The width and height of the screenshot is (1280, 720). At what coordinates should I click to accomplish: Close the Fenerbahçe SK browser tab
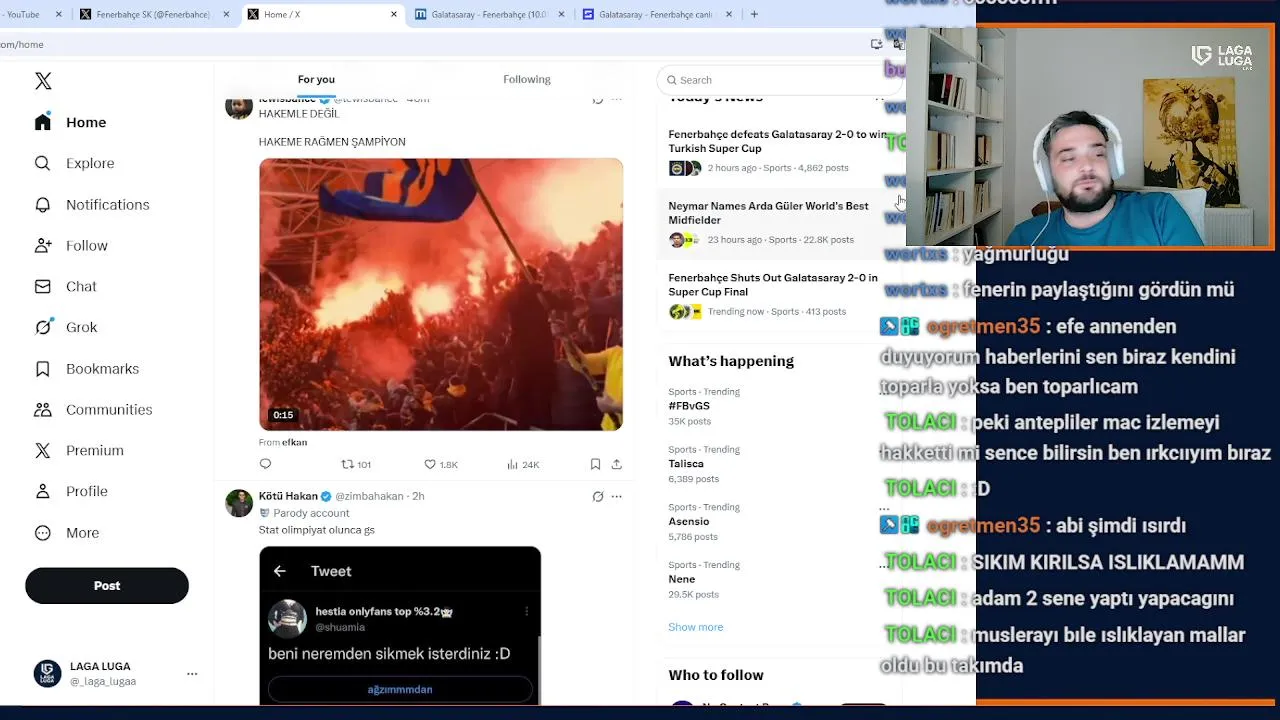point(227,14)
